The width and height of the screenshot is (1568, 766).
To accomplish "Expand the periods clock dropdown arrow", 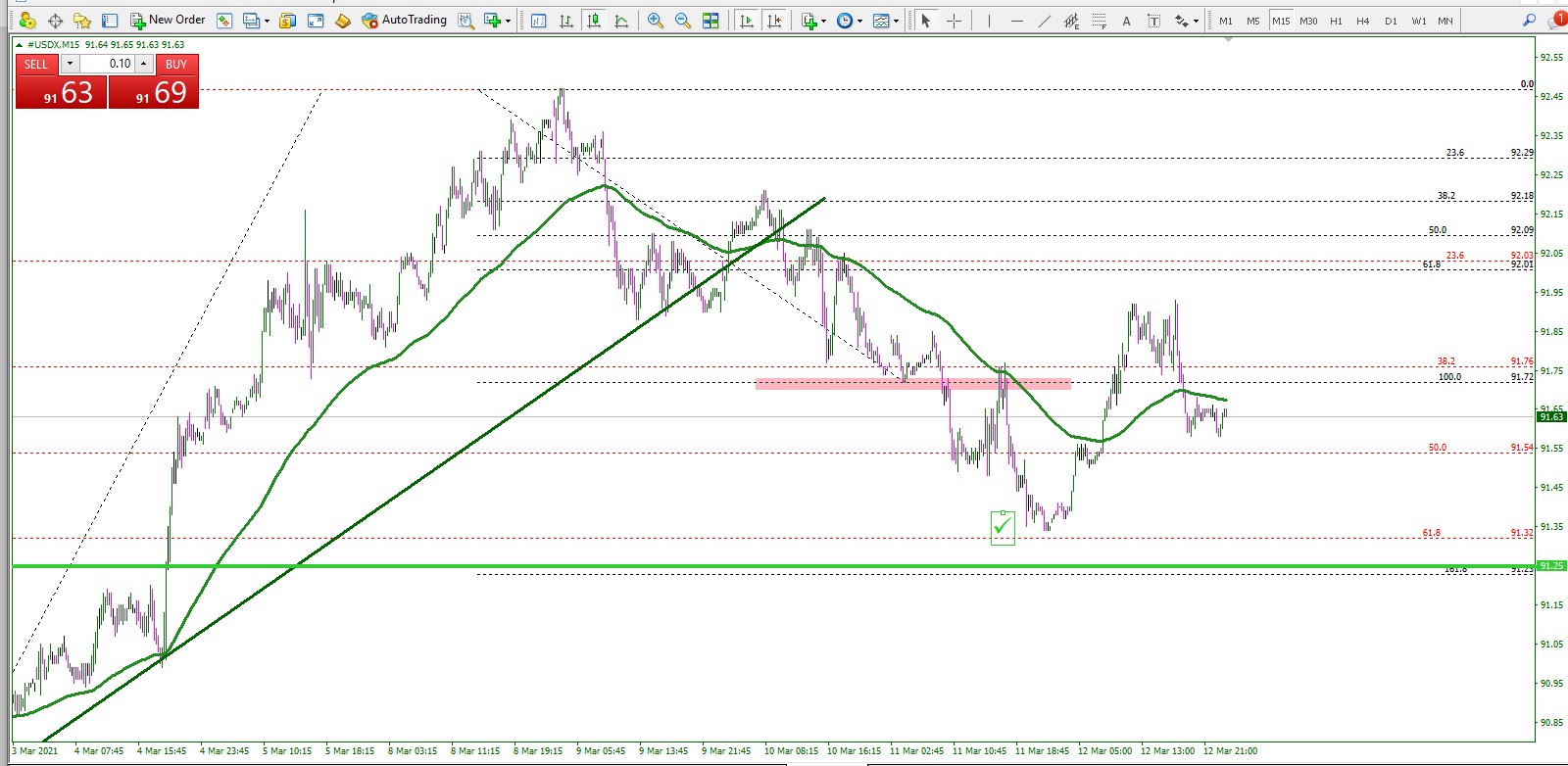I will [x=859, y=21].
